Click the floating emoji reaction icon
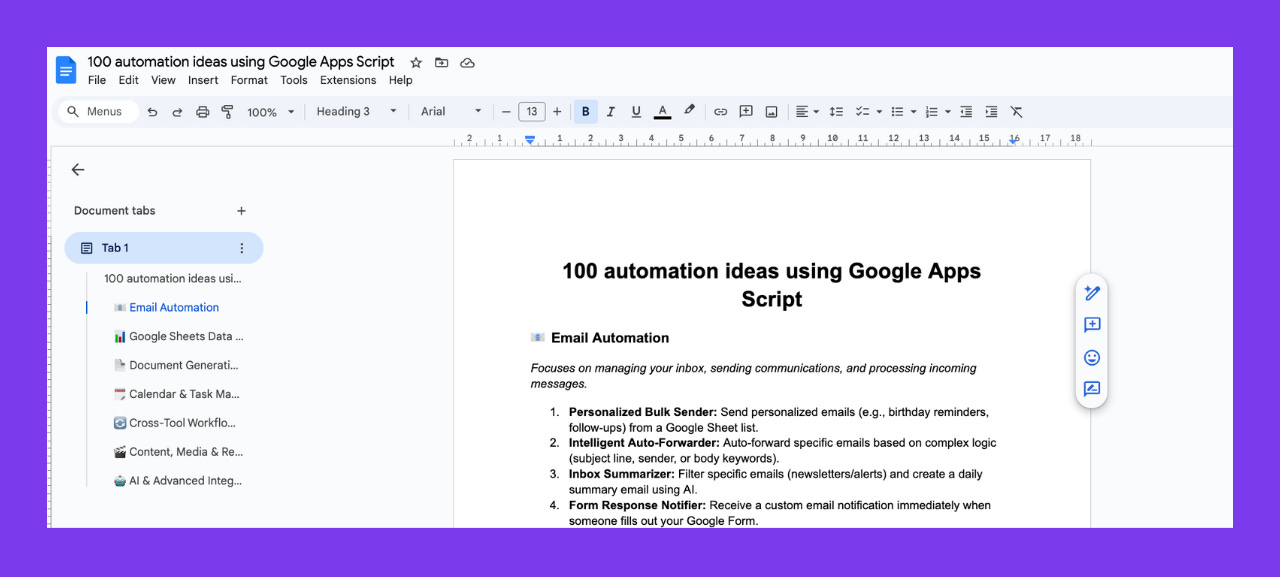This screenshot has width=1280, height=577. tap(1092, 357)
